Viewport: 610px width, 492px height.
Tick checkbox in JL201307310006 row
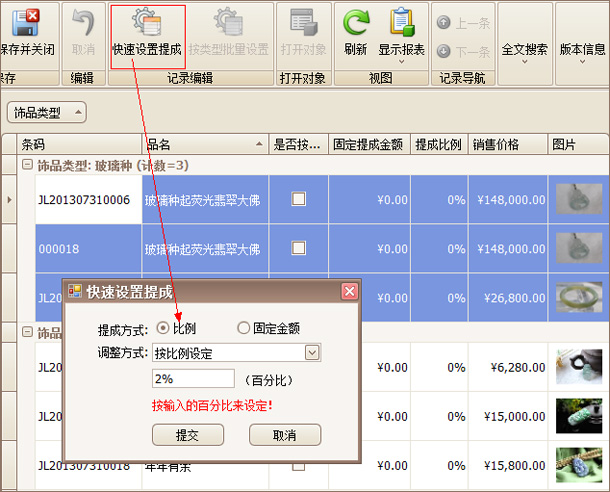point(298,199)
